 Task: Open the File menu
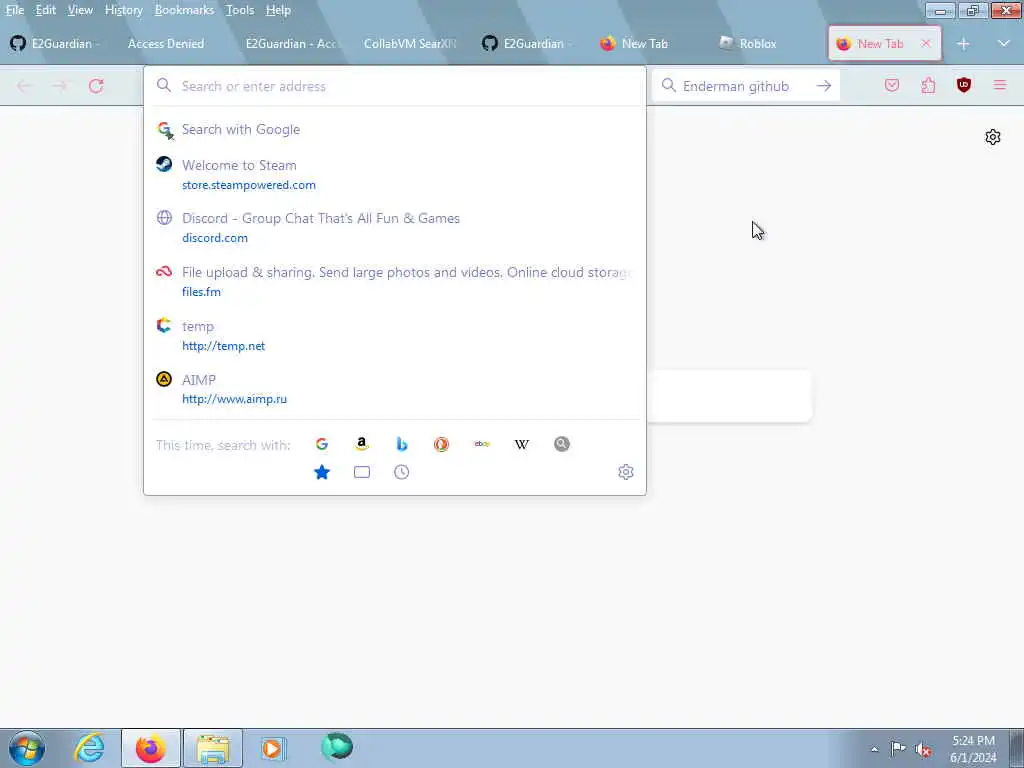coord(14,10)
